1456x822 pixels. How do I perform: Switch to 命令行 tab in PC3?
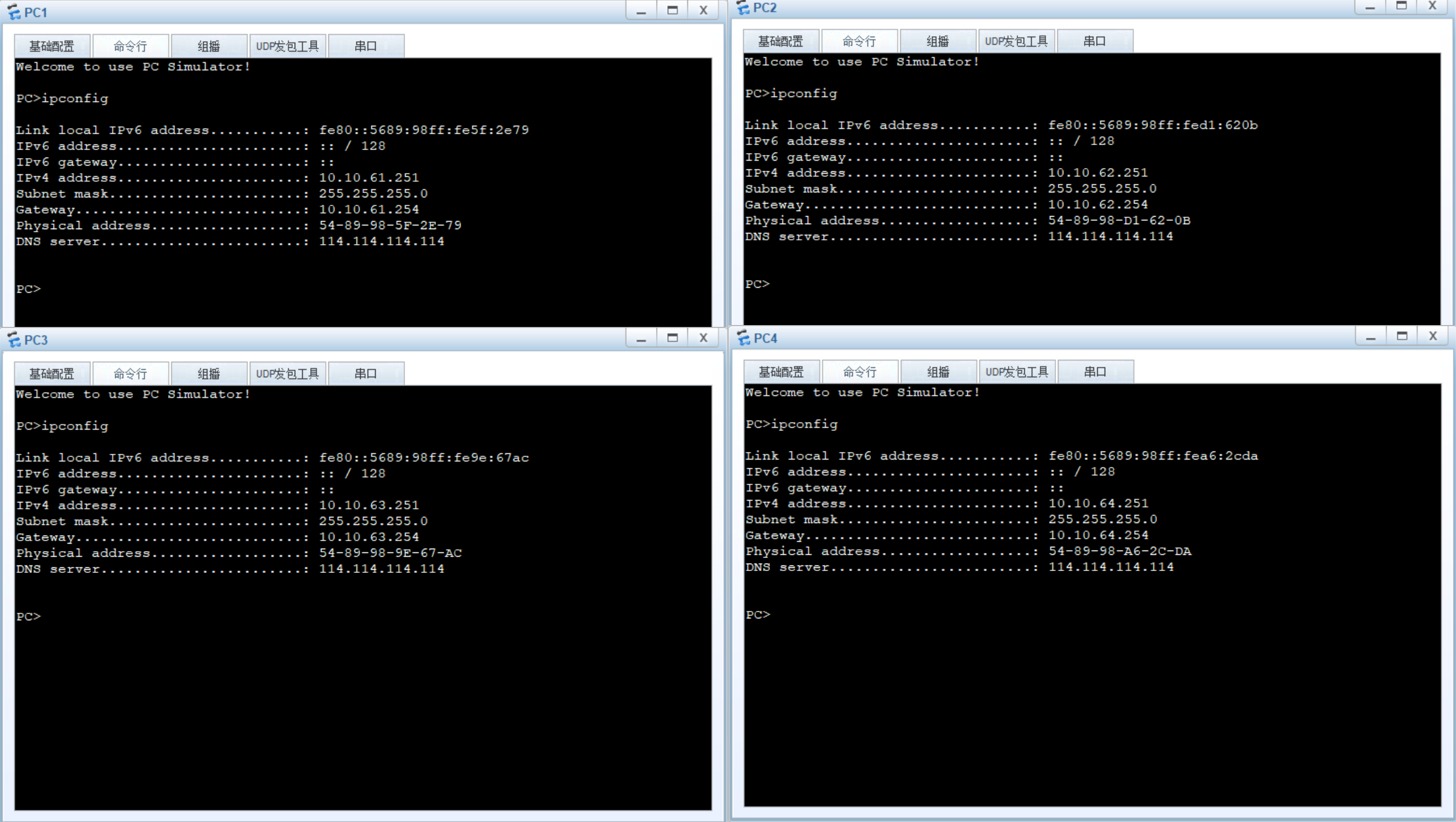click(x=130, y=374)
